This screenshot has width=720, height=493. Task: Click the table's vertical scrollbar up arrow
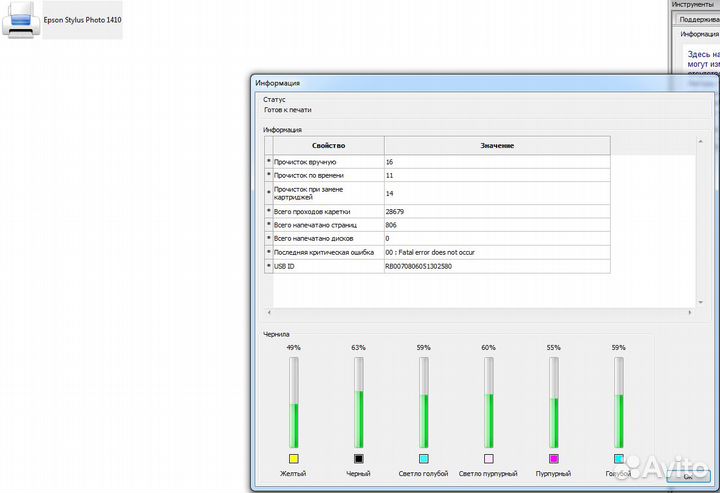coord(701,141)
